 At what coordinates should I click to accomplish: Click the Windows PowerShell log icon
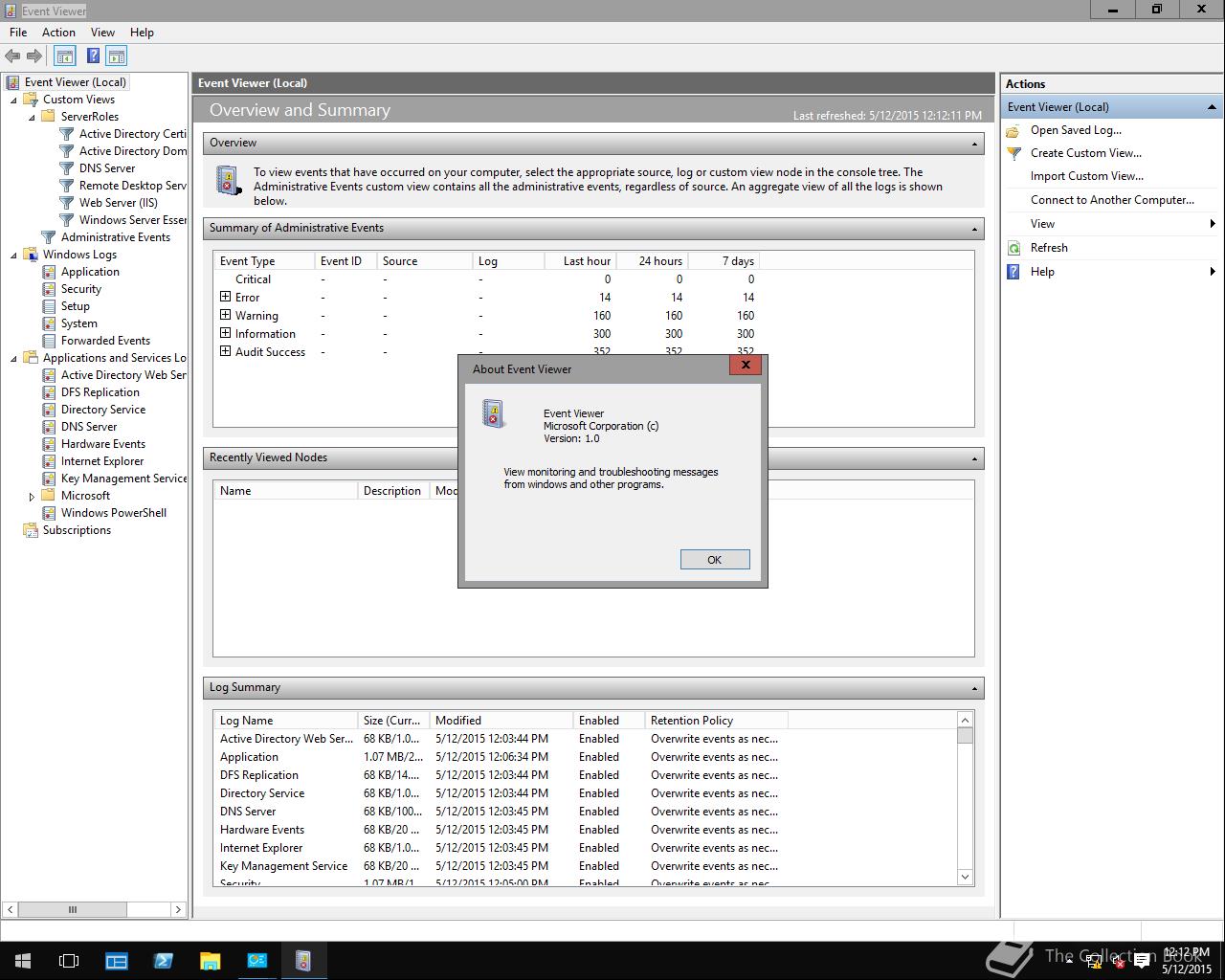[49, 513]
